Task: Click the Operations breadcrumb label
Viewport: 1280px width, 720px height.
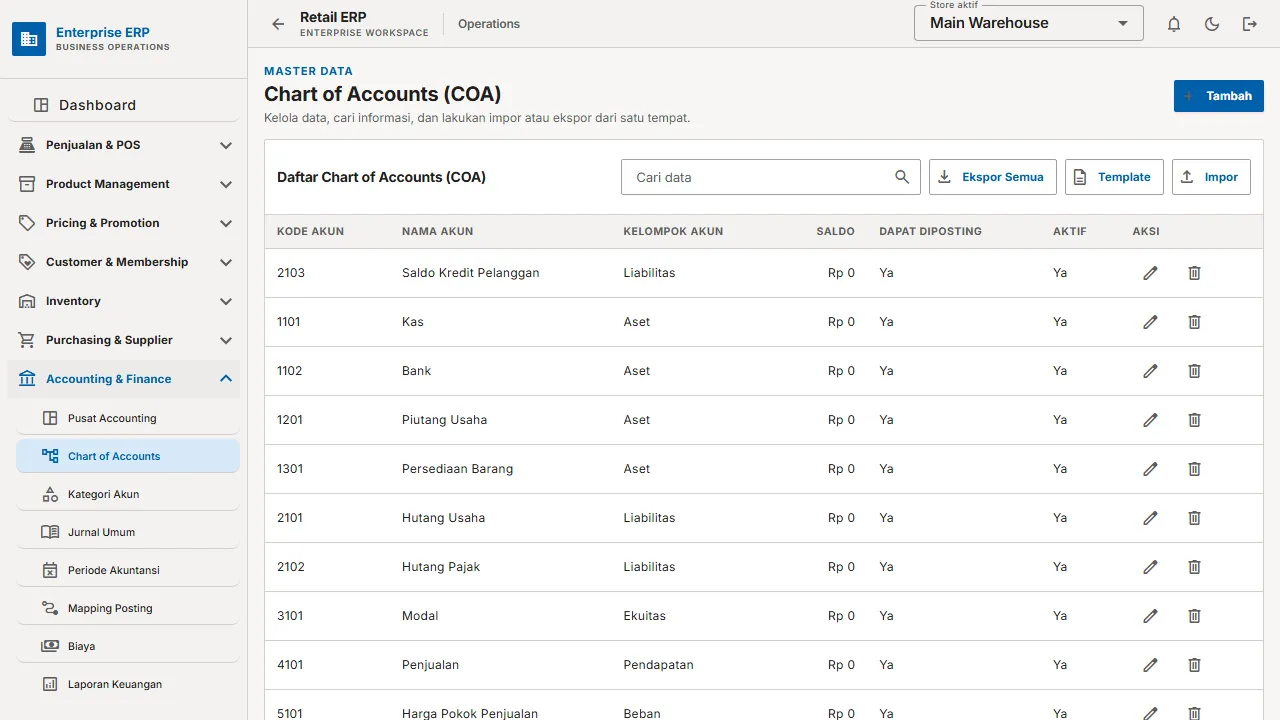Action: [x=489, y=24]
